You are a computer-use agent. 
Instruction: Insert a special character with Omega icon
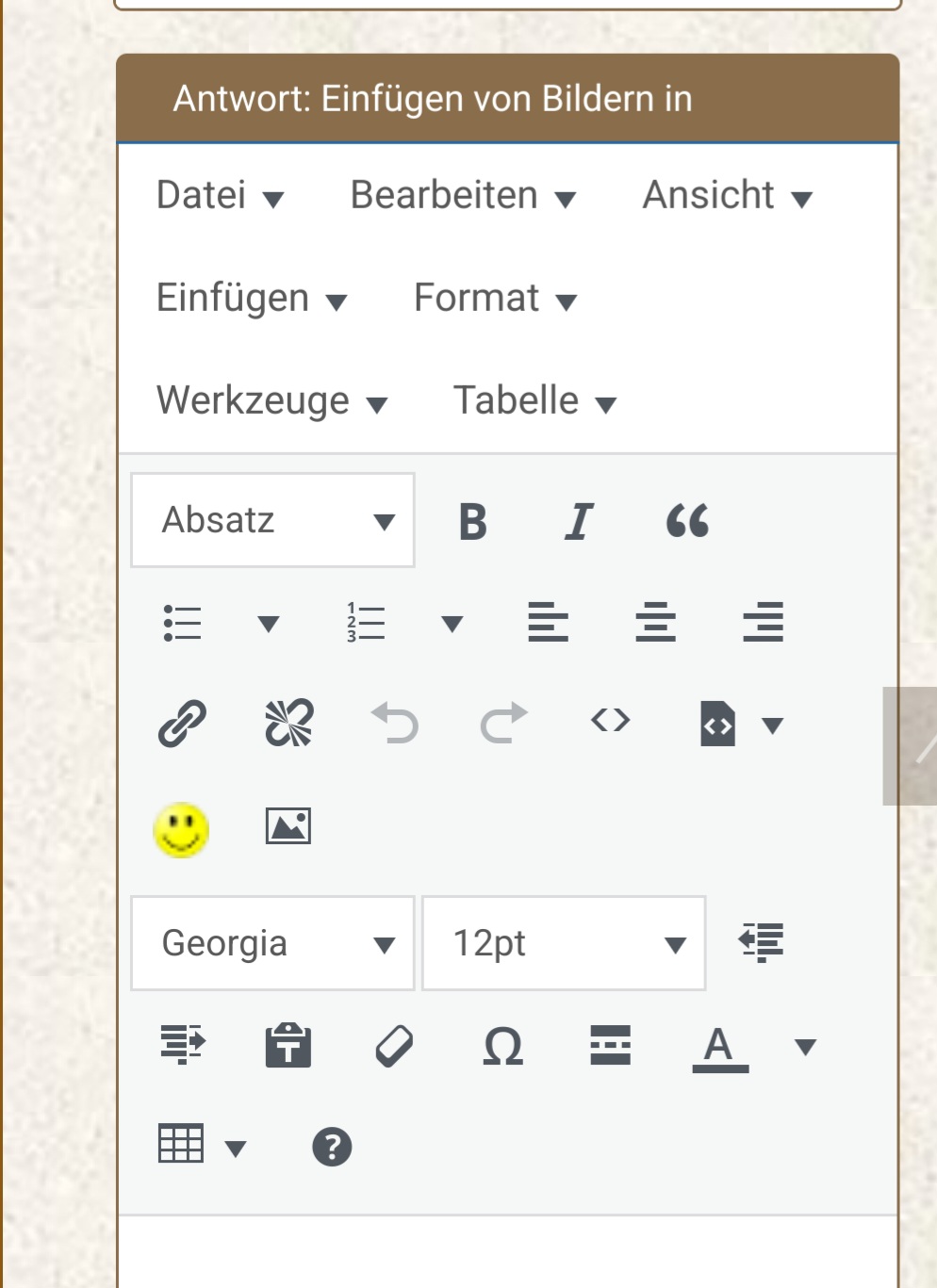click(x=502, y=1046)
